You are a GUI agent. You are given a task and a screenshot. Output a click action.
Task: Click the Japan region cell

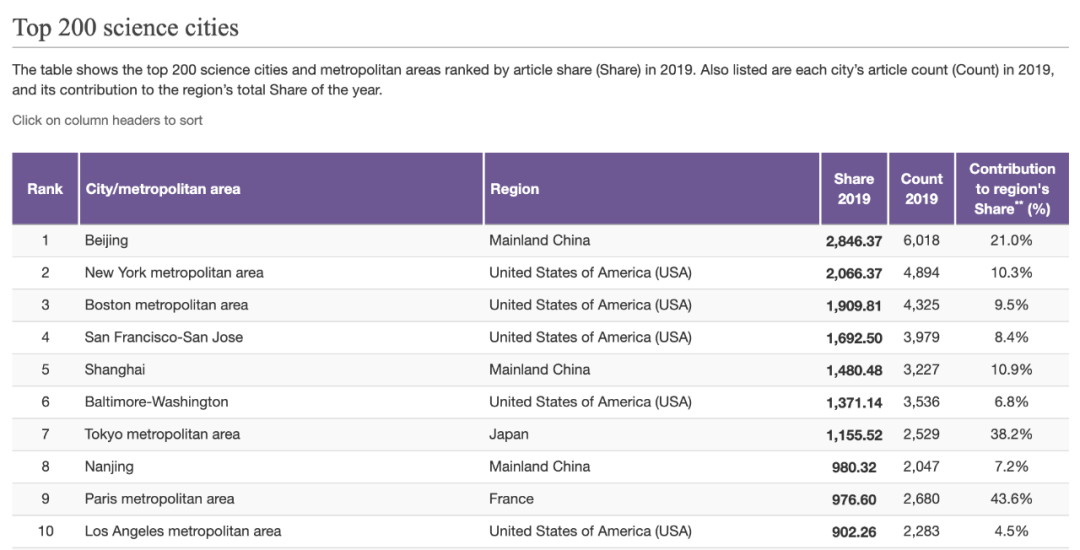(x=509, y=434)
